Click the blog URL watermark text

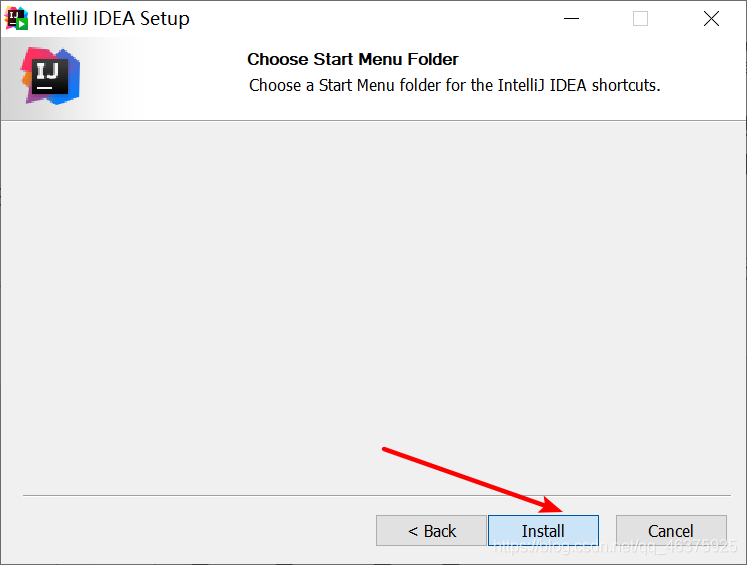tap(616, 546)
